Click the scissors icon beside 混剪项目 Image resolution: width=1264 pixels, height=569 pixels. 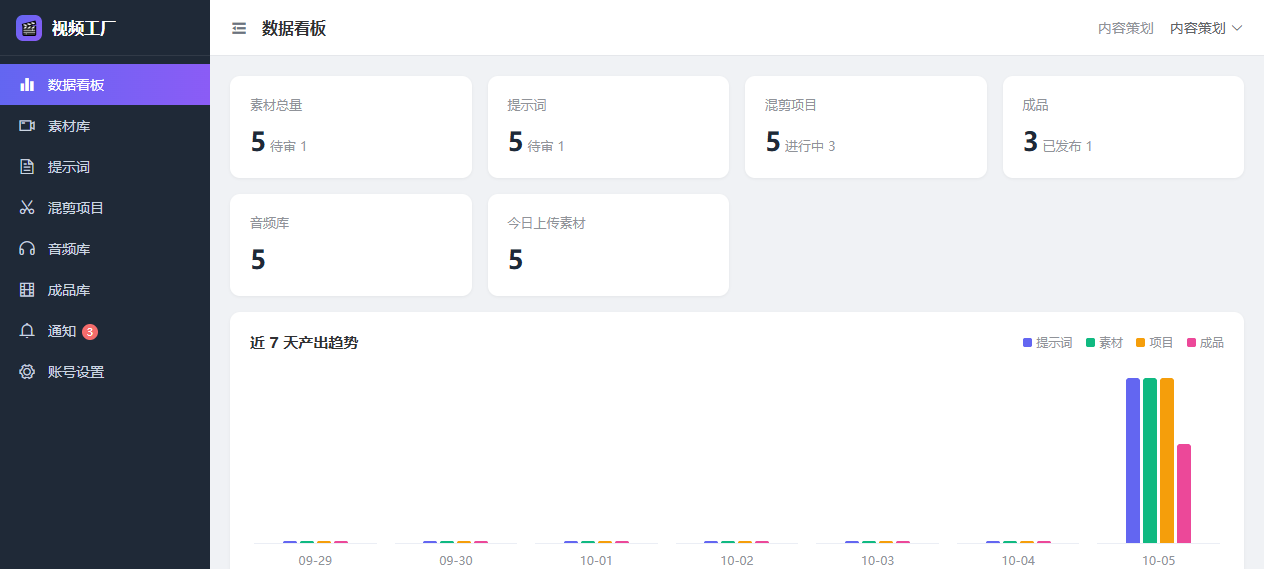27,208
